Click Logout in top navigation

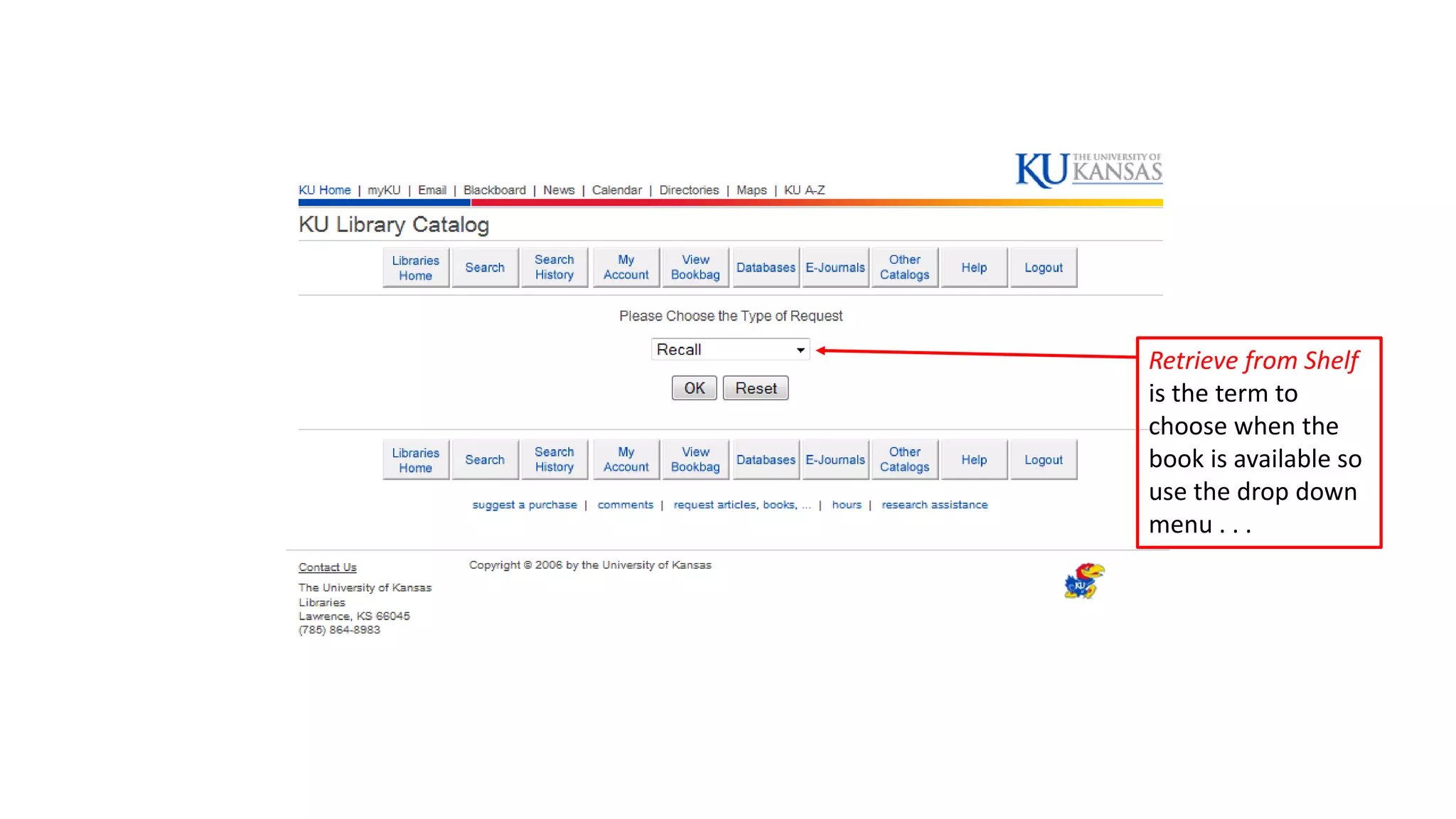1043,268
